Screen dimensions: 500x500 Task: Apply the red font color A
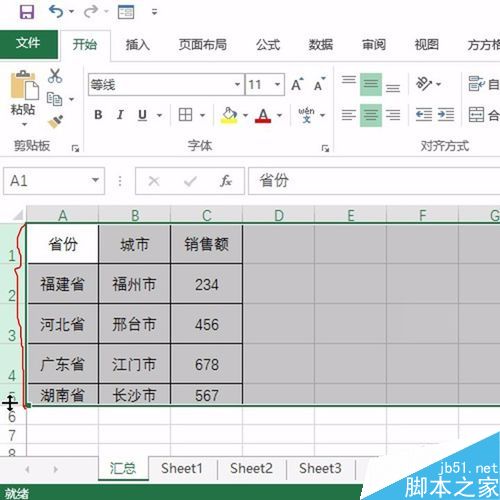click(263, 115)
